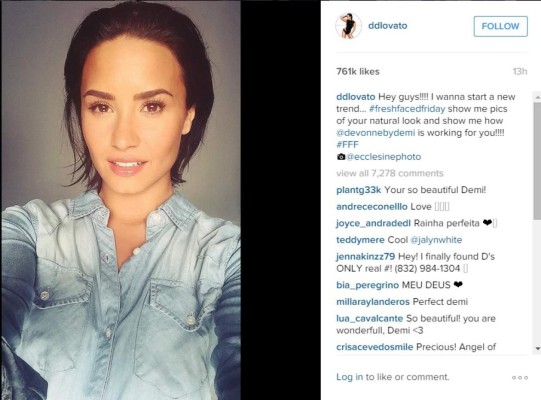The image size is (541, 400).
Task: Click the Log in link
Action: (350, 377)
